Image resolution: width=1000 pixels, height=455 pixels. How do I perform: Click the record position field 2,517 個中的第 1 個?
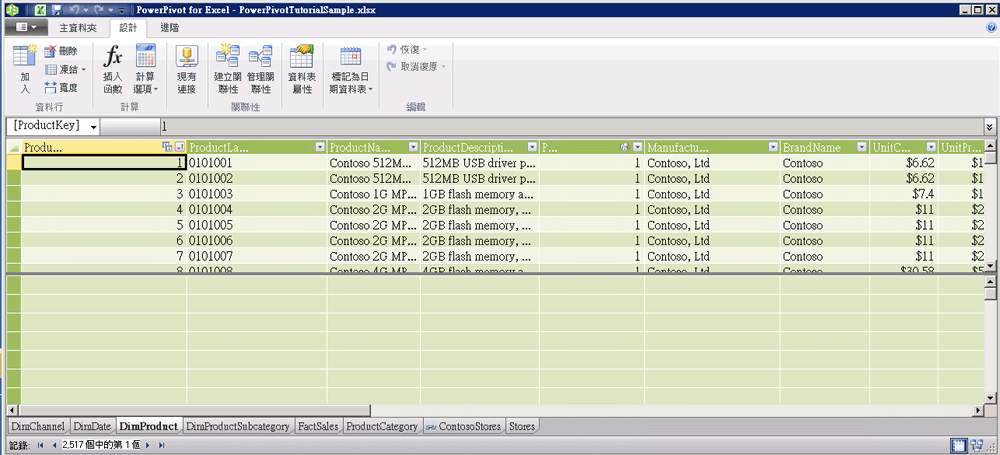tap(101, 445)
